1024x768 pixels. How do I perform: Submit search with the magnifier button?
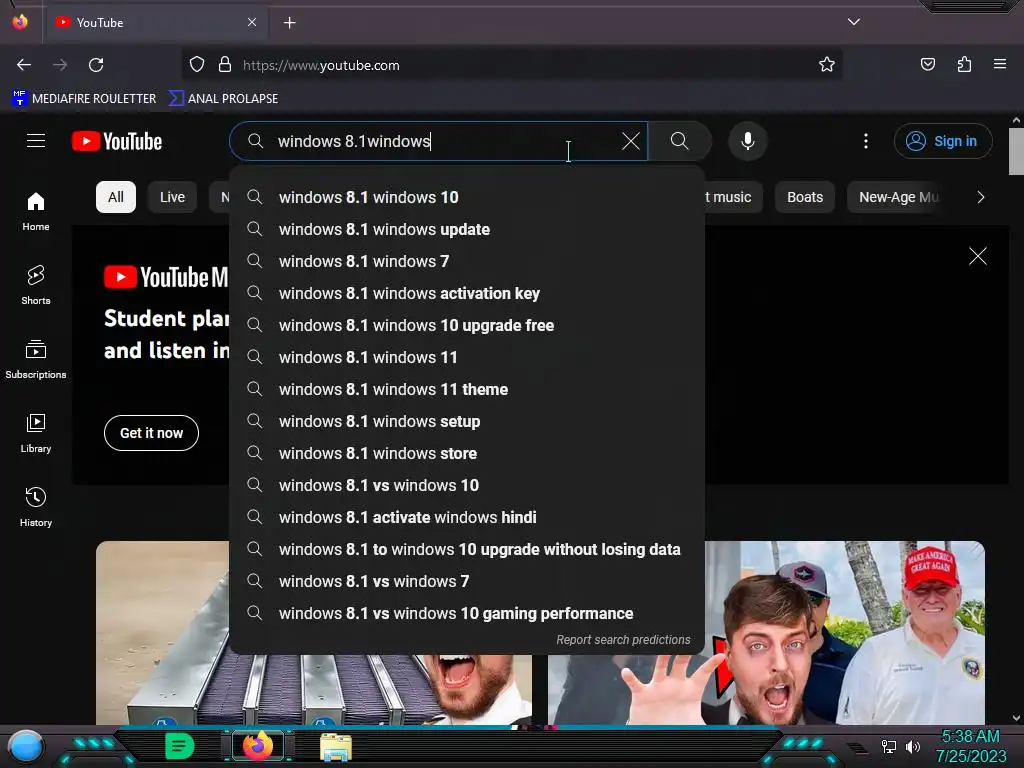pyautogui.click(x=680, y=141)
